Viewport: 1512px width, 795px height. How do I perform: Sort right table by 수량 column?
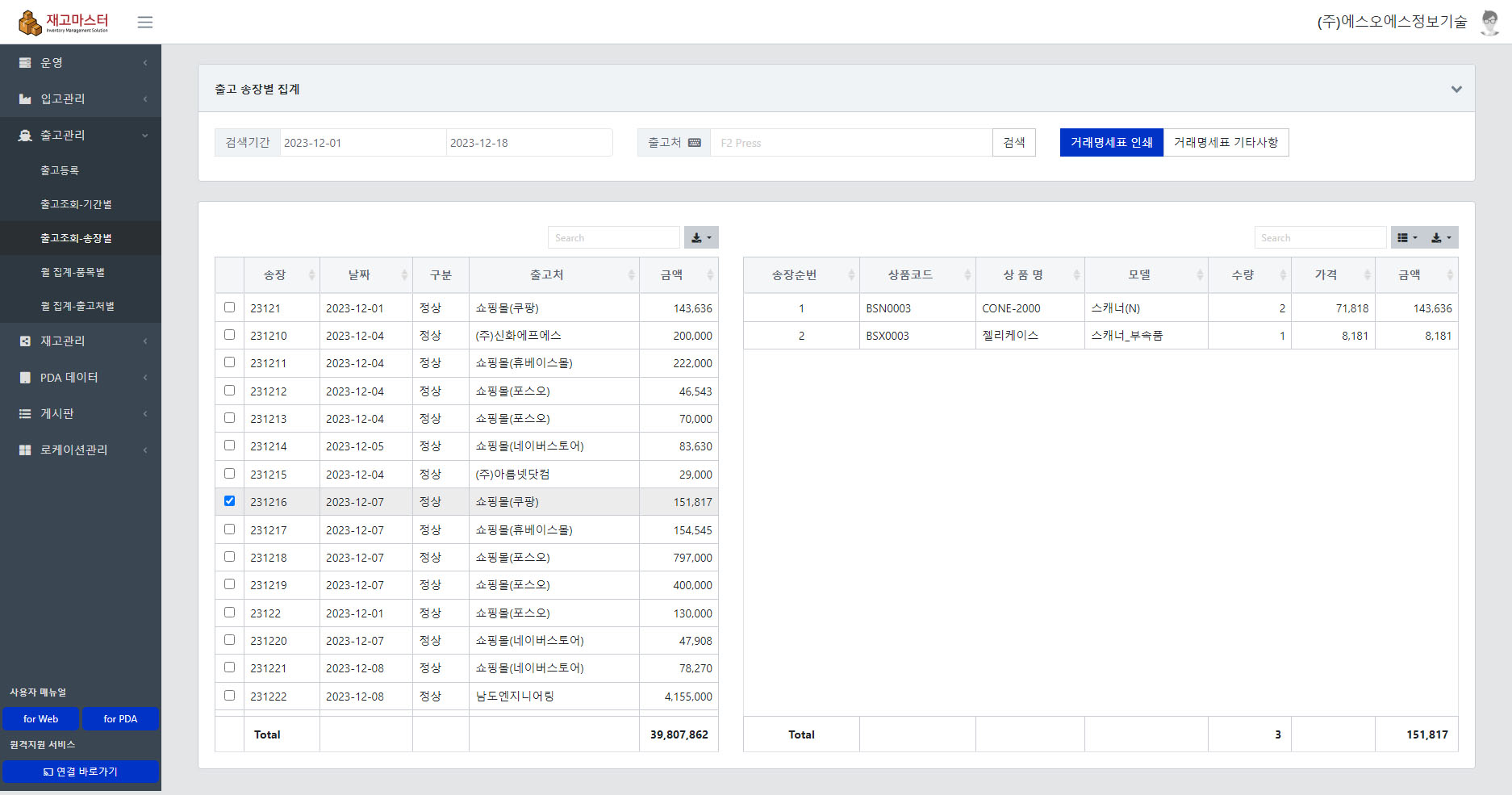point(1250,275)
